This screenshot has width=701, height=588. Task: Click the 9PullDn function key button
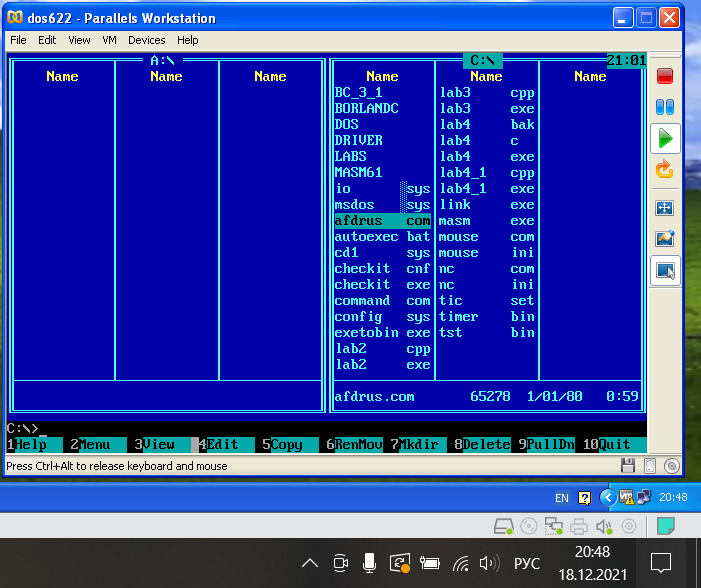coord(546,444)
